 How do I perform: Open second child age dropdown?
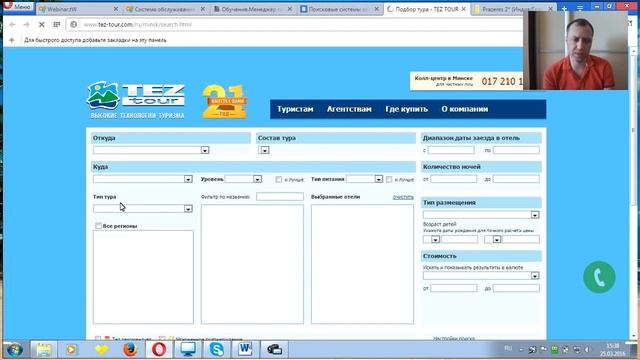point(492,239)
